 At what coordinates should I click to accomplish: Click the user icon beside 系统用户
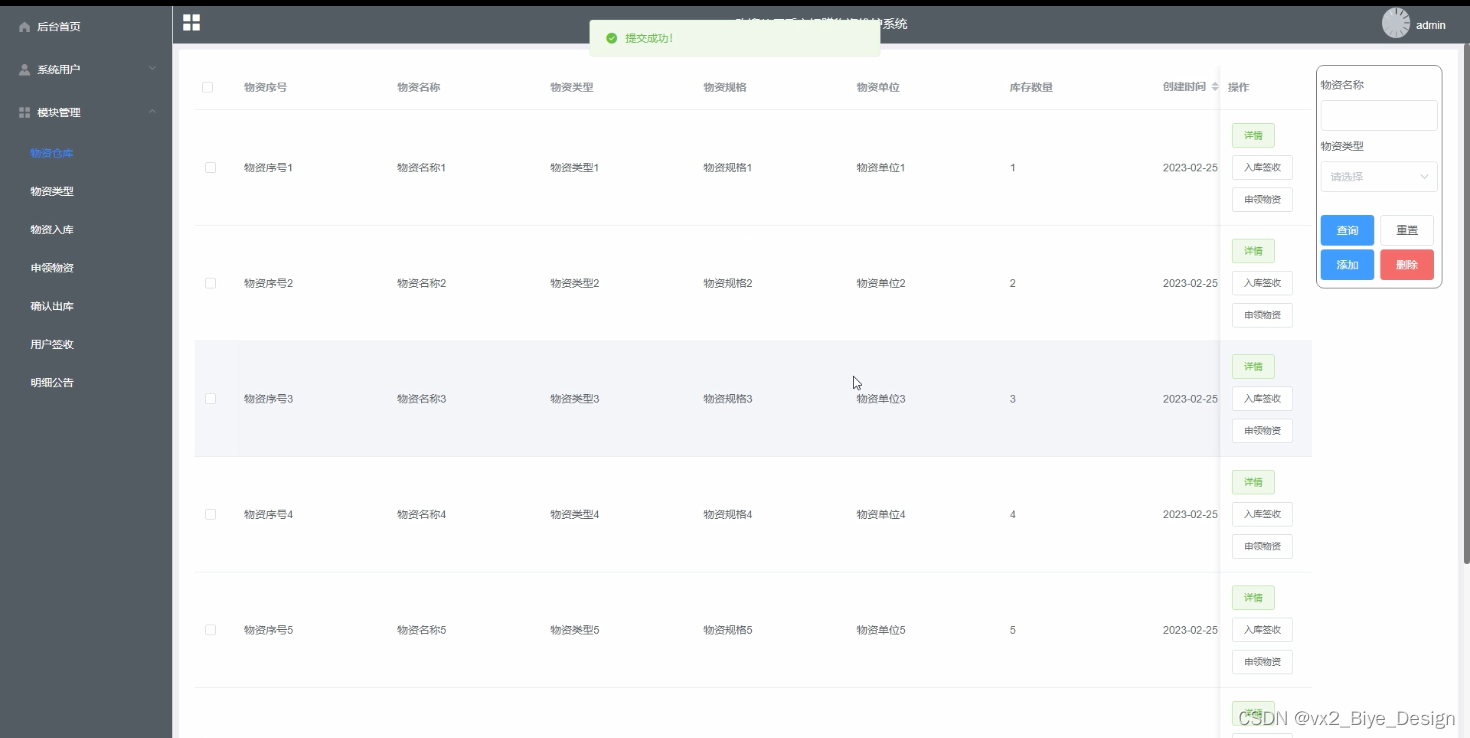(x=25, y=70)
